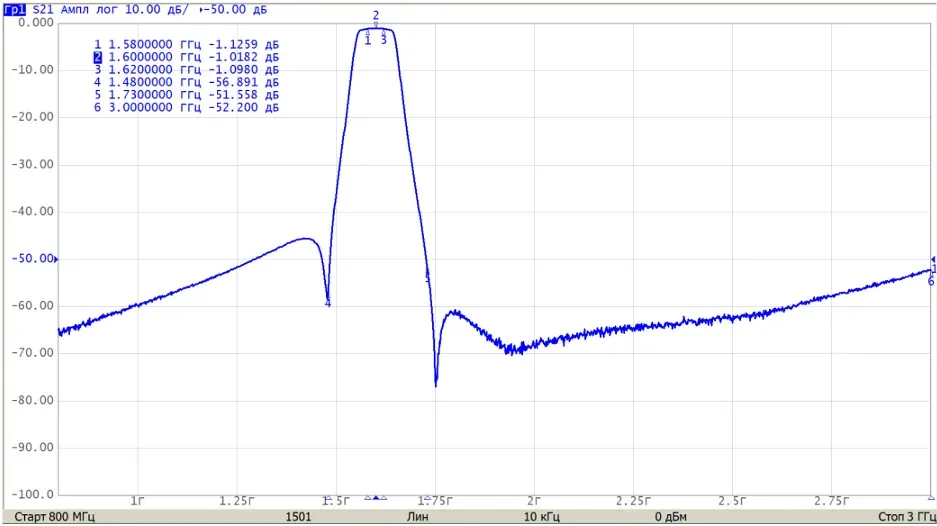Viewport: 937px width, 526px height.
Task: Click the -80.00 vertical scale label
Action: click(x=33, y=400)
